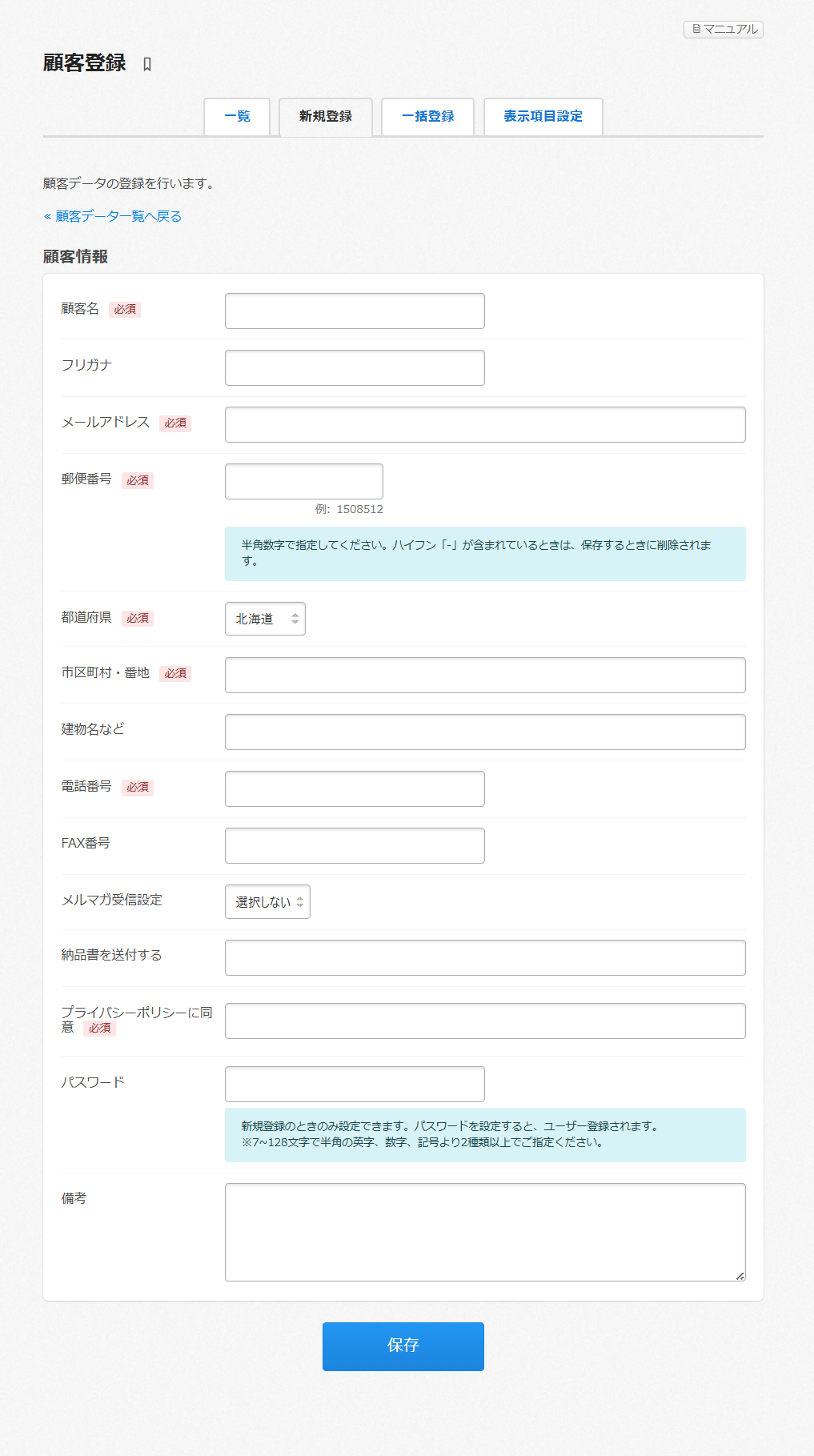
Task: Go to the 表示項目設定 tab
Action: [x=543, y=117]
